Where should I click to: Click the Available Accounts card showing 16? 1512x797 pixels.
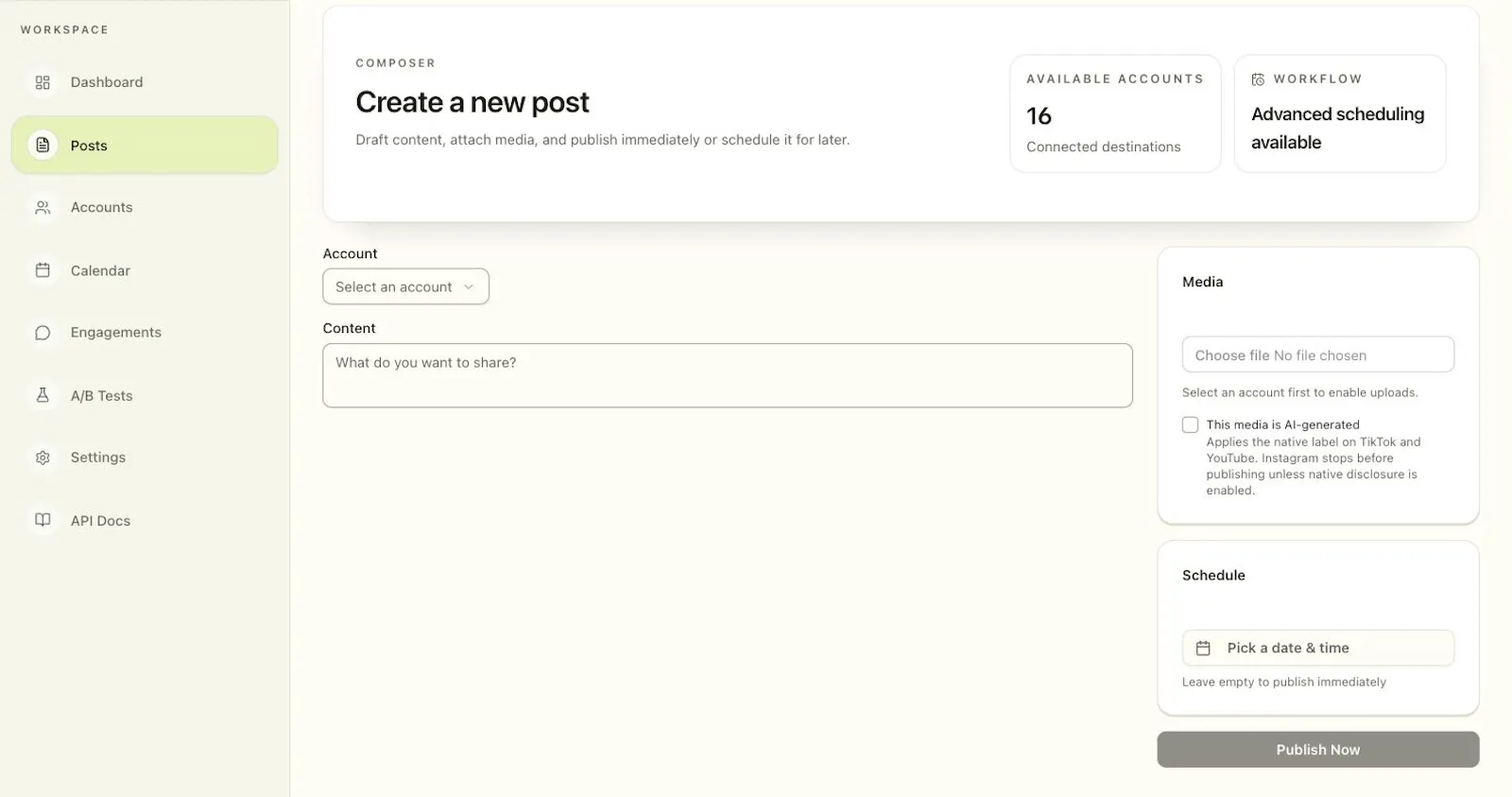point(1115,113)
